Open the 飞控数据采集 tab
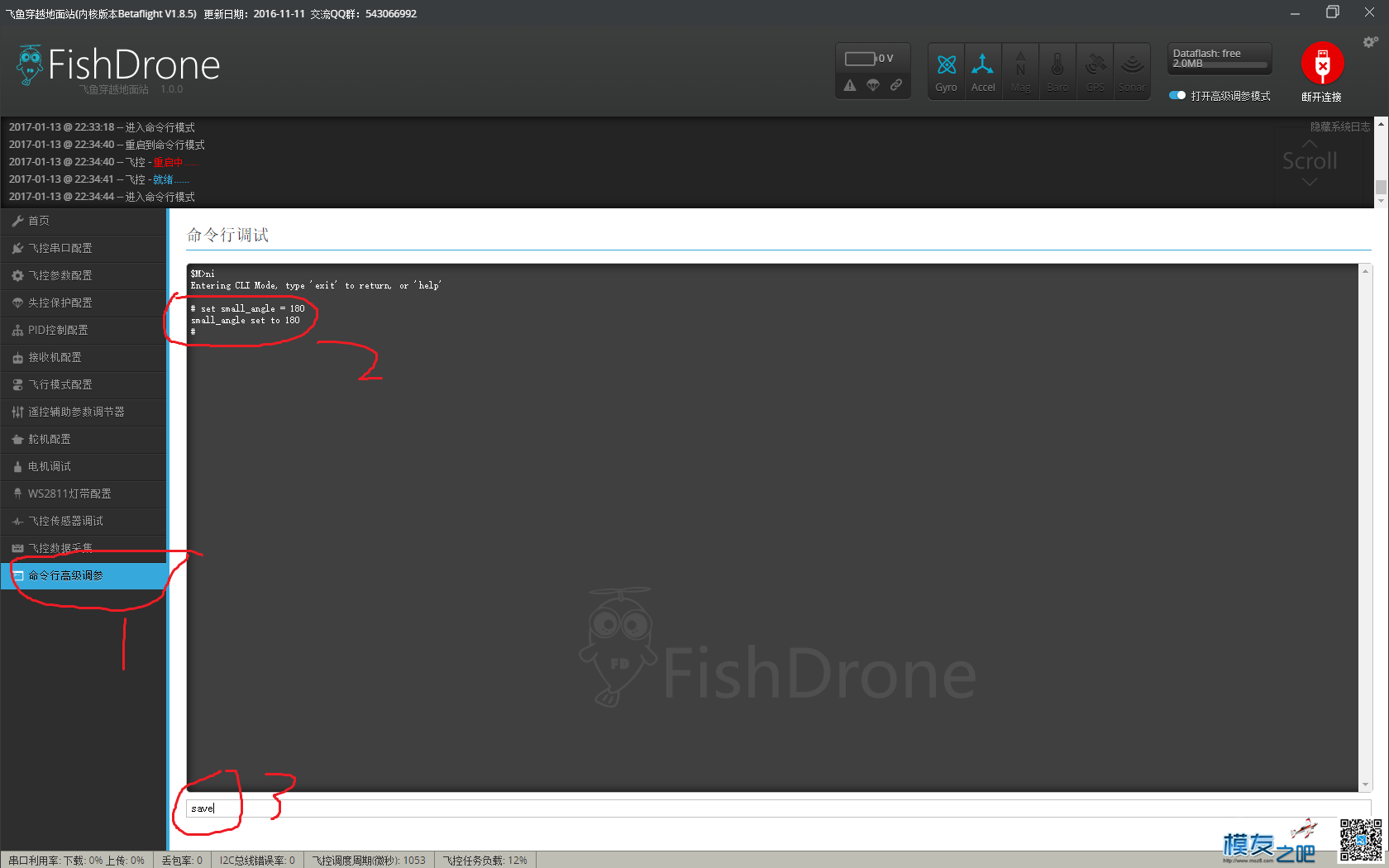 (x=83, y=548)
